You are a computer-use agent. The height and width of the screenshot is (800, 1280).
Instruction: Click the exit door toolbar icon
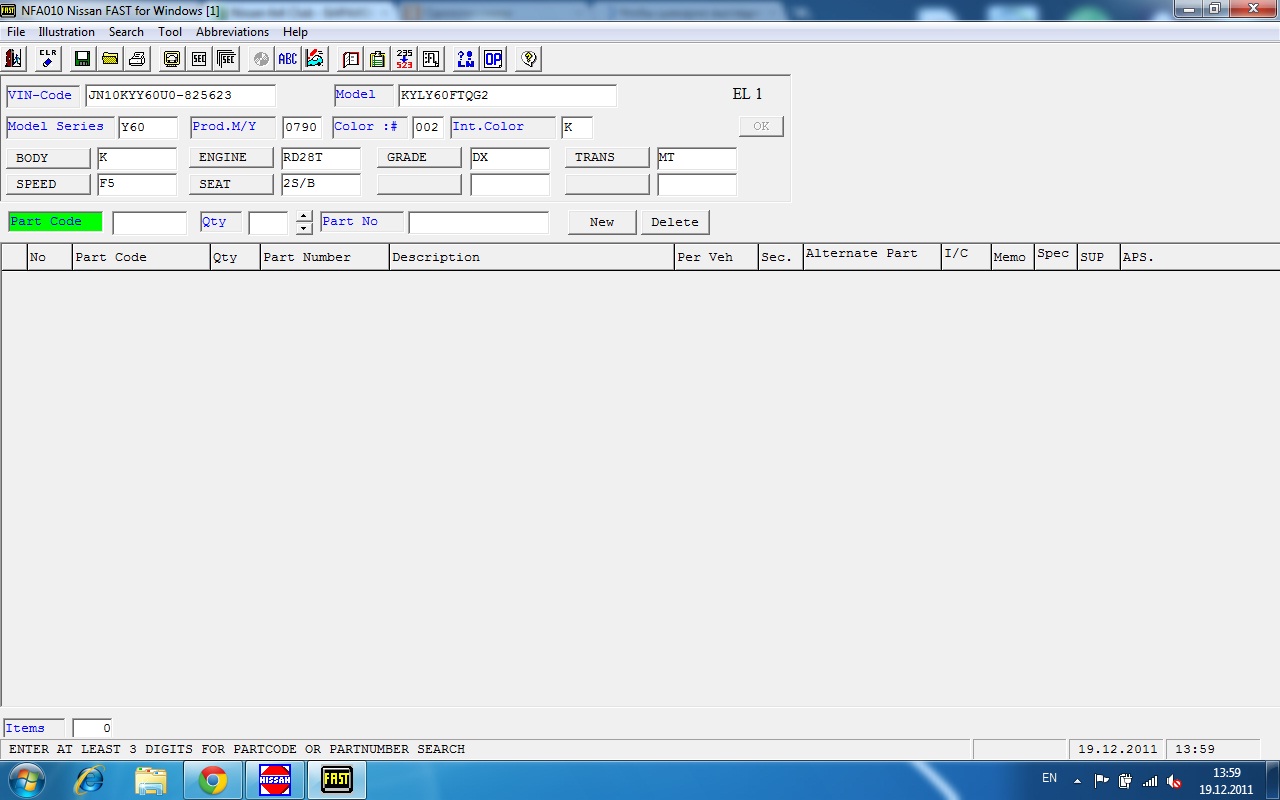pyautogui.click(x=13, y=59)
